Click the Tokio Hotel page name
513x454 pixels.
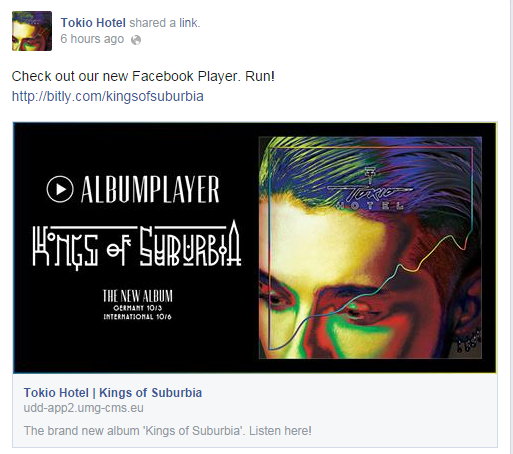(93, 23)
